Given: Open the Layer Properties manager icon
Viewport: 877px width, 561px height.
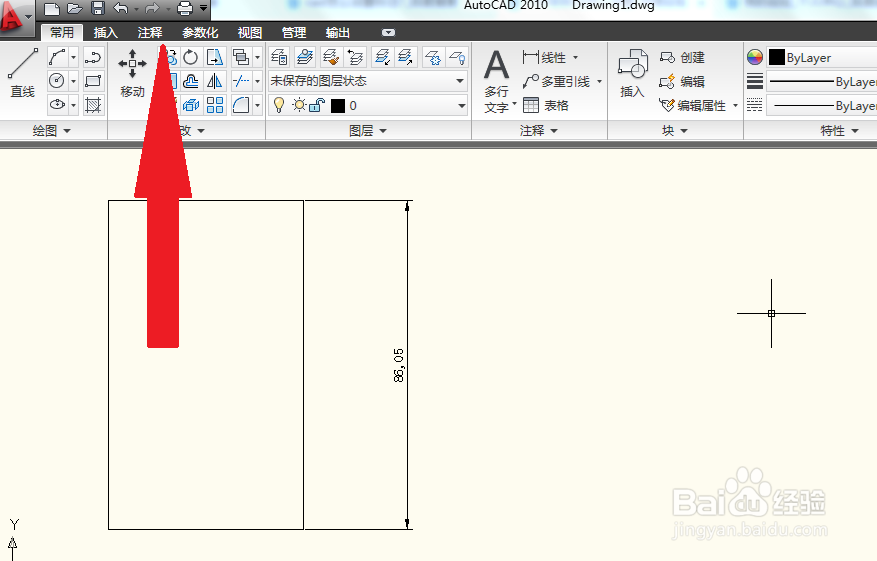Looking at the screenshot, I should point(279,57).
